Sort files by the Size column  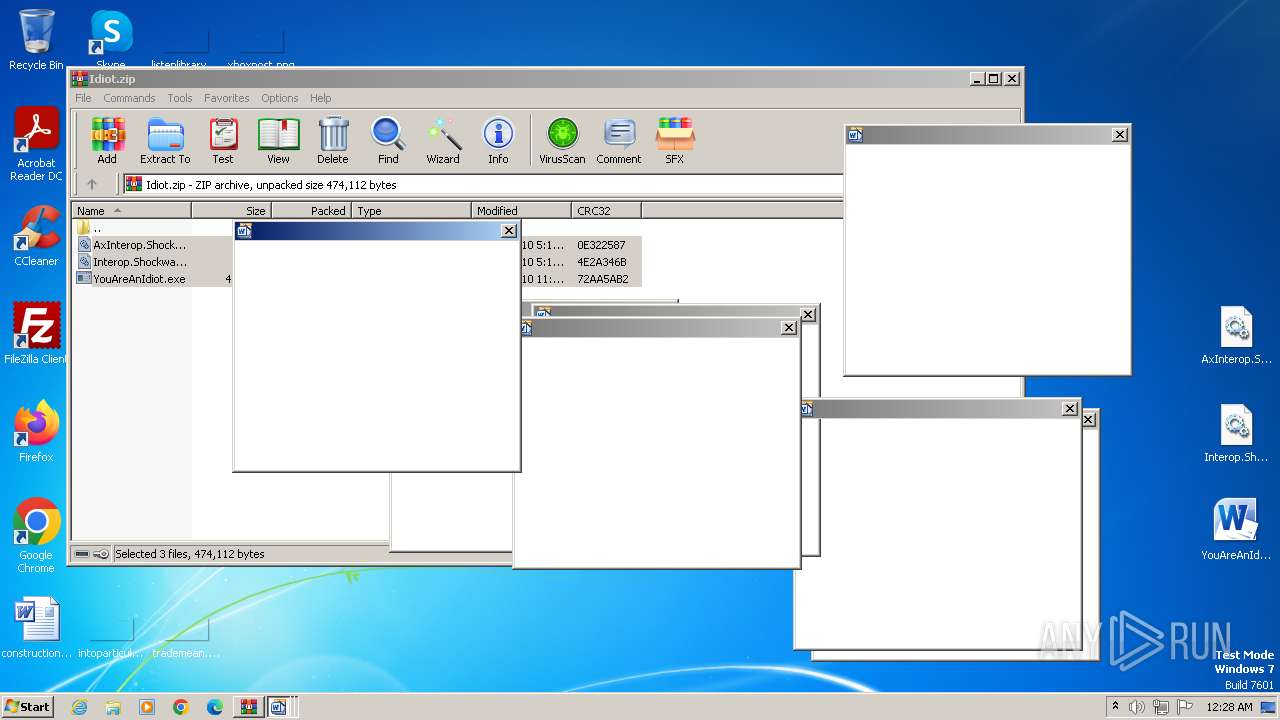tap(231, 211)
